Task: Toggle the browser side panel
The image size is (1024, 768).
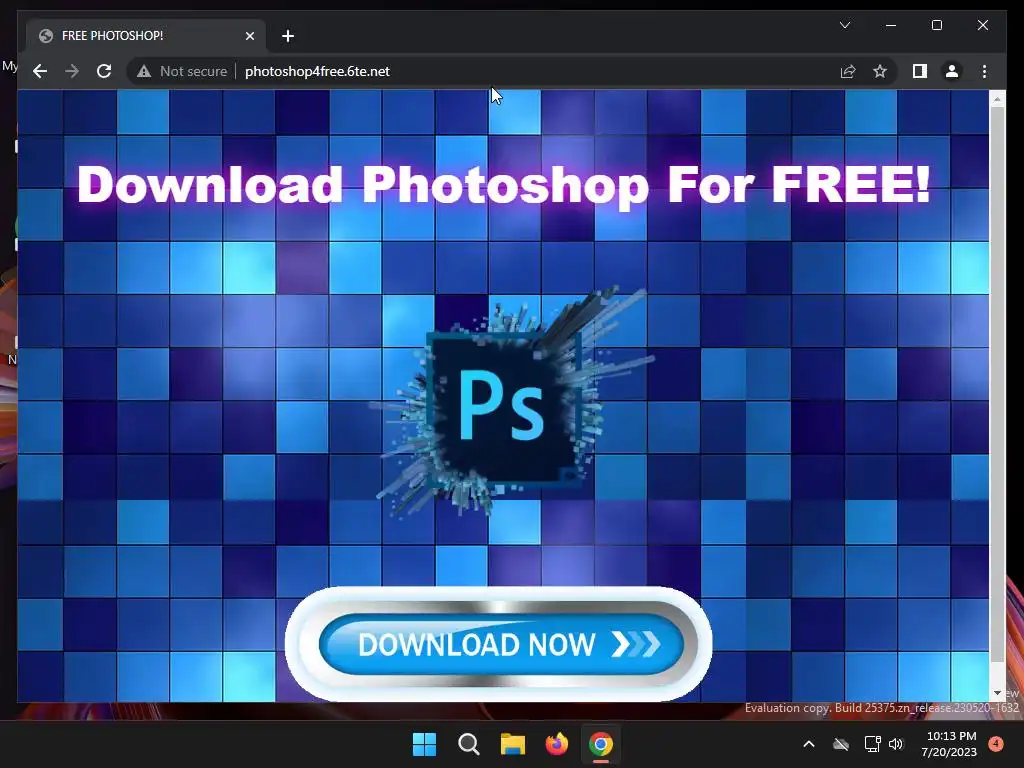Action: pos(920,71)
